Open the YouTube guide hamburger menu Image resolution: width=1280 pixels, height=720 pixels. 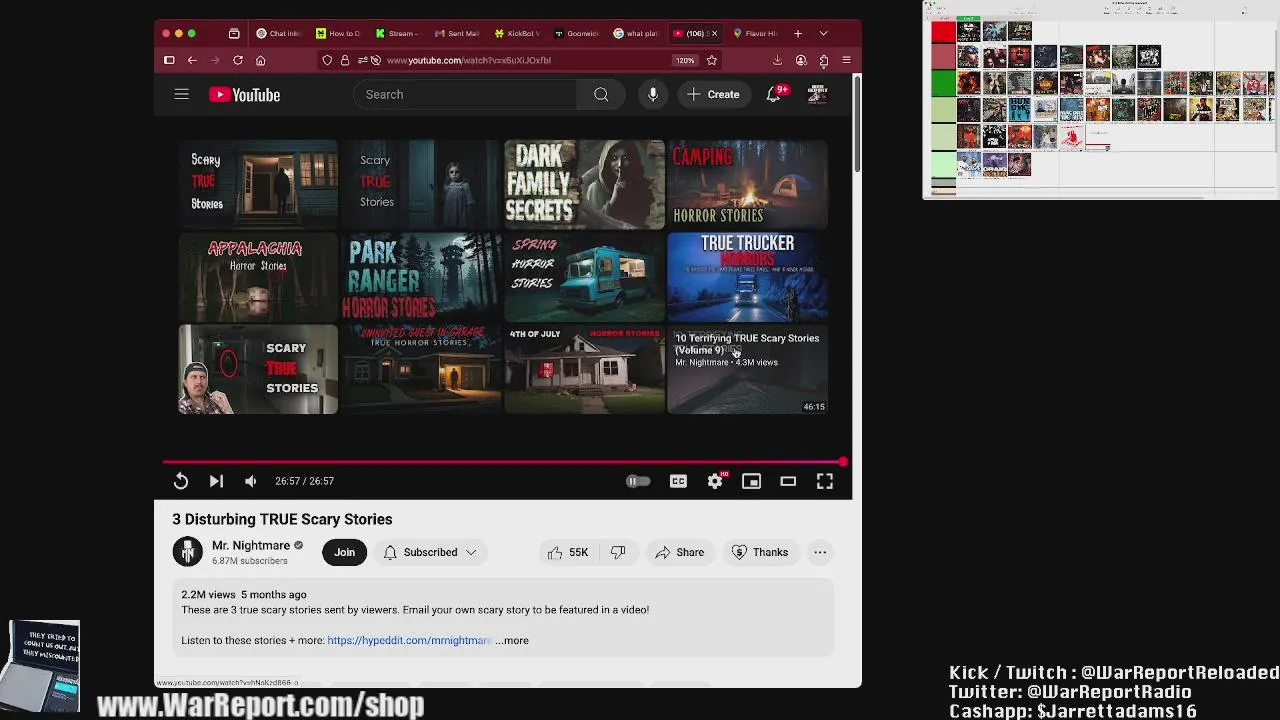pyautogui.click(x=181, y=94)
